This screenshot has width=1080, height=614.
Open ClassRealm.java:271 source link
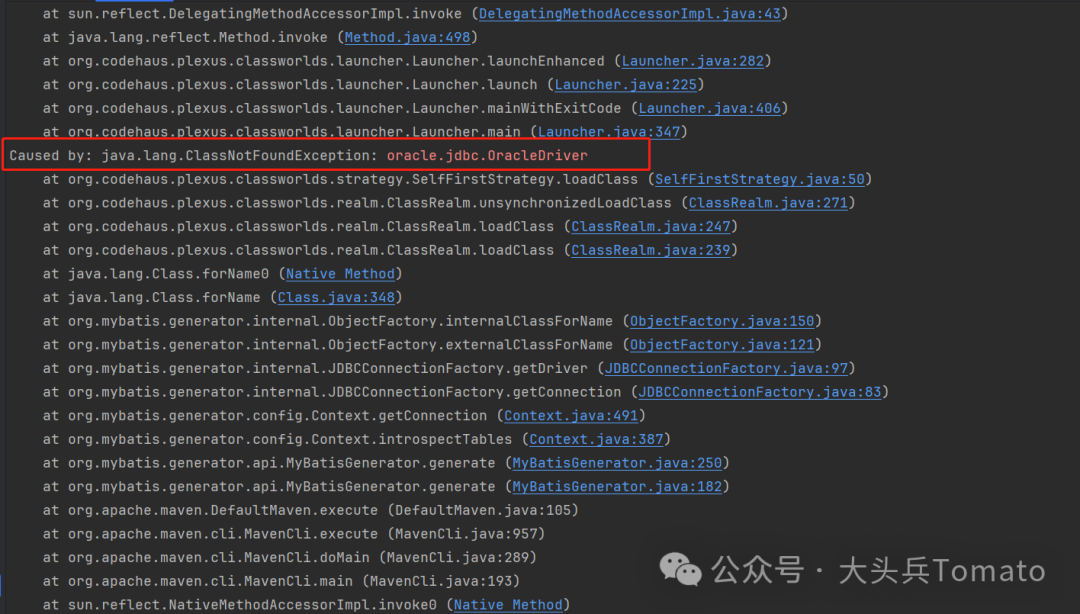[767, 202]
